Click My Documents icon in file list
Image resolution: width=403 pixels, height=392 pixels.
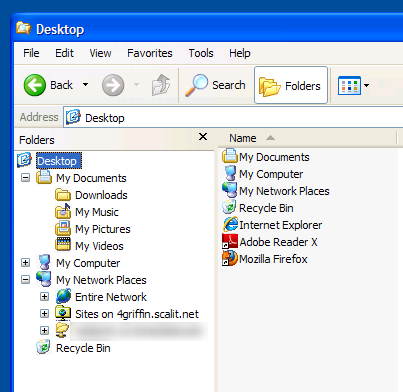(x=230, y=156)
